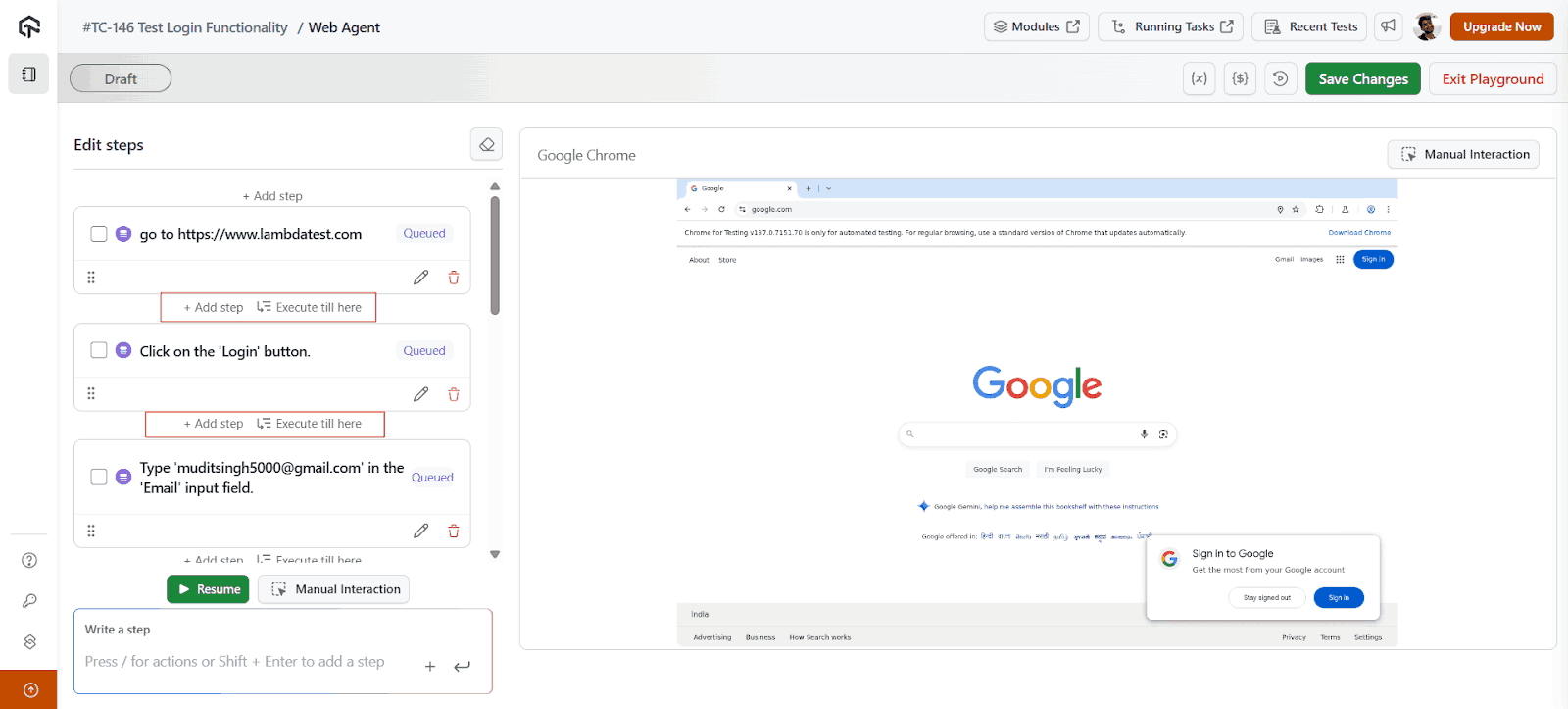Screen dimensions: 1568x709
Task: Open the Modules tab in the top bar
Action: [x=1037, y=26]
